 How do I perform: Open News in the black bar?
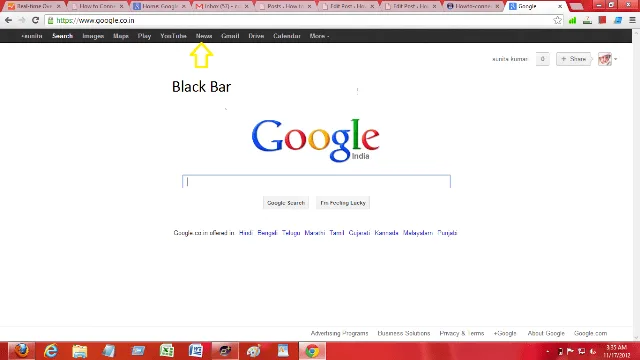coord(204,36)
